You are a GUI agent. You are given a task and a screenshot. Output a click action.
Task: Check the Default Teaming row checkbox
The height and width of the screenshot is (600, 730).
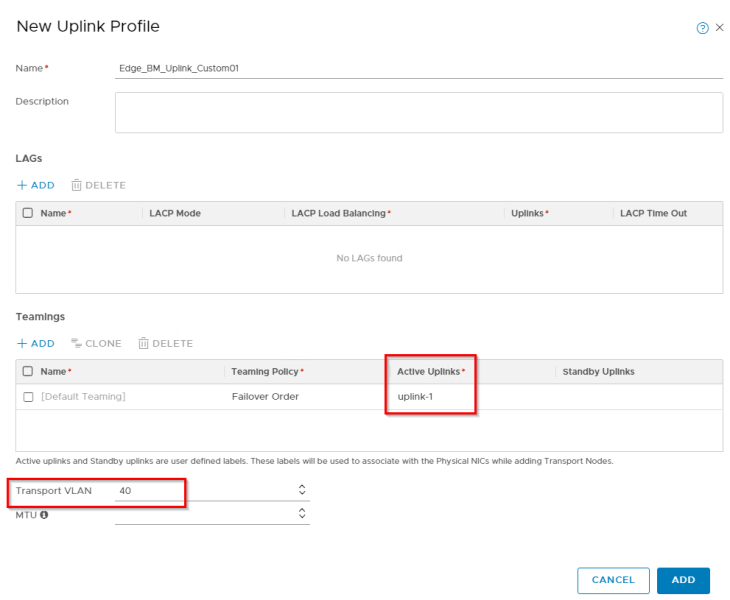(28, 397)
